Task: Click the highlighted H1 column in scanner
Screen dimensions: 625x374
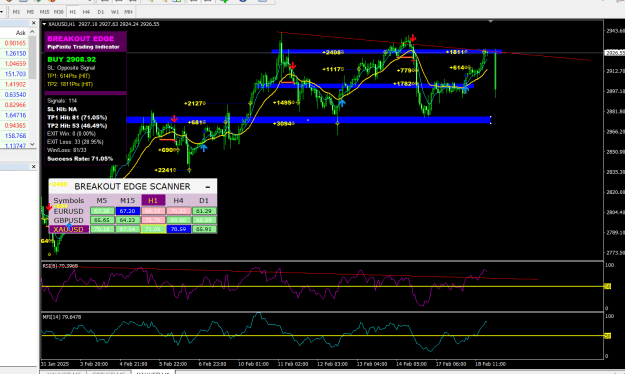Action: (153, 201)
